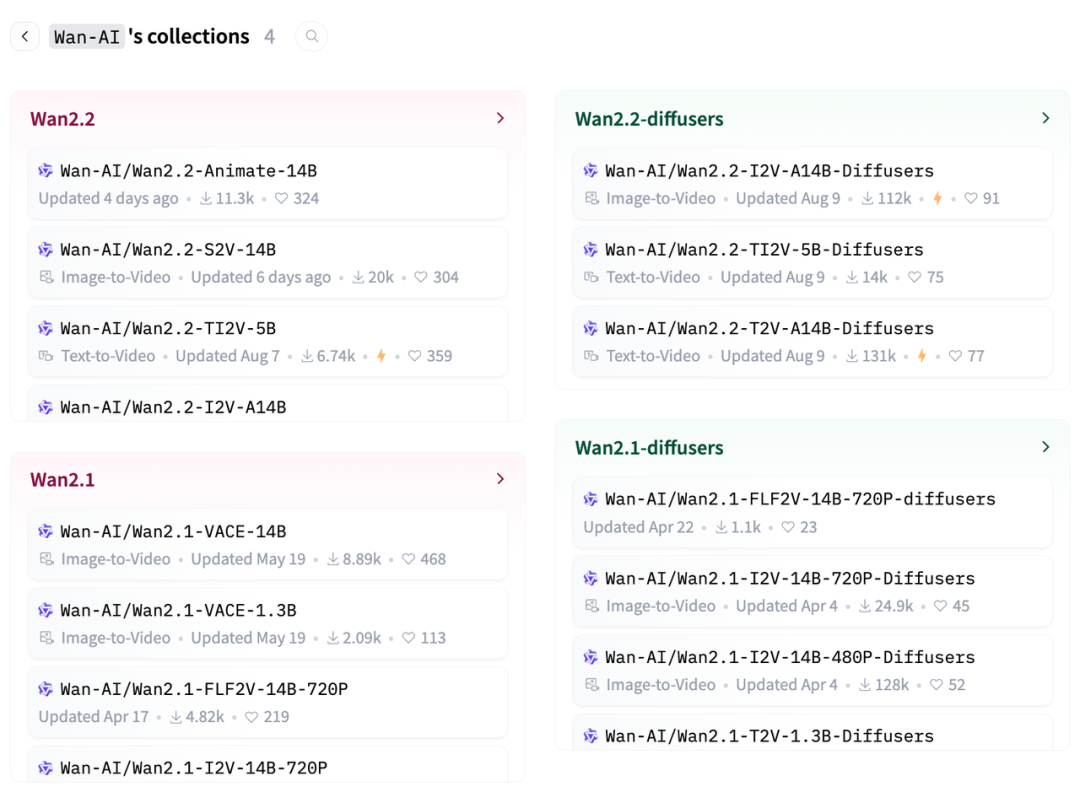Image resolution: width=1080 pixels, height=803 pixels.
Task: Click the download icon showing 24.9k
Action: (864, 606)
